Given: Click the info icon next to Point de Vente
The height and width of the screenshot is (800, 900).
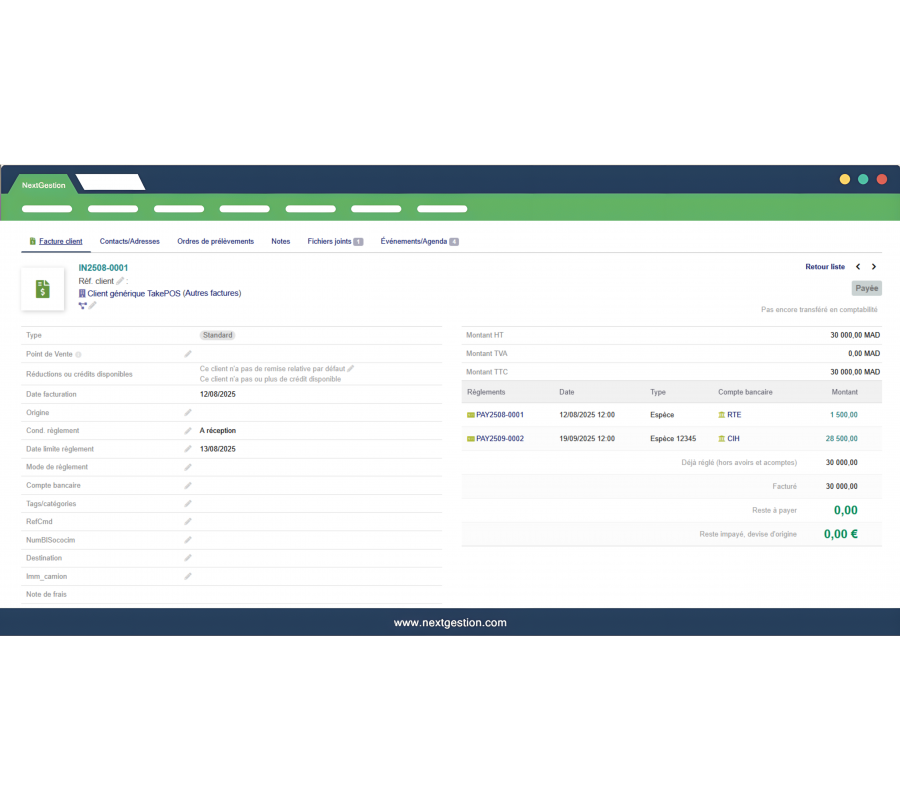Looking at the screenshot, I should pos(78,355).
